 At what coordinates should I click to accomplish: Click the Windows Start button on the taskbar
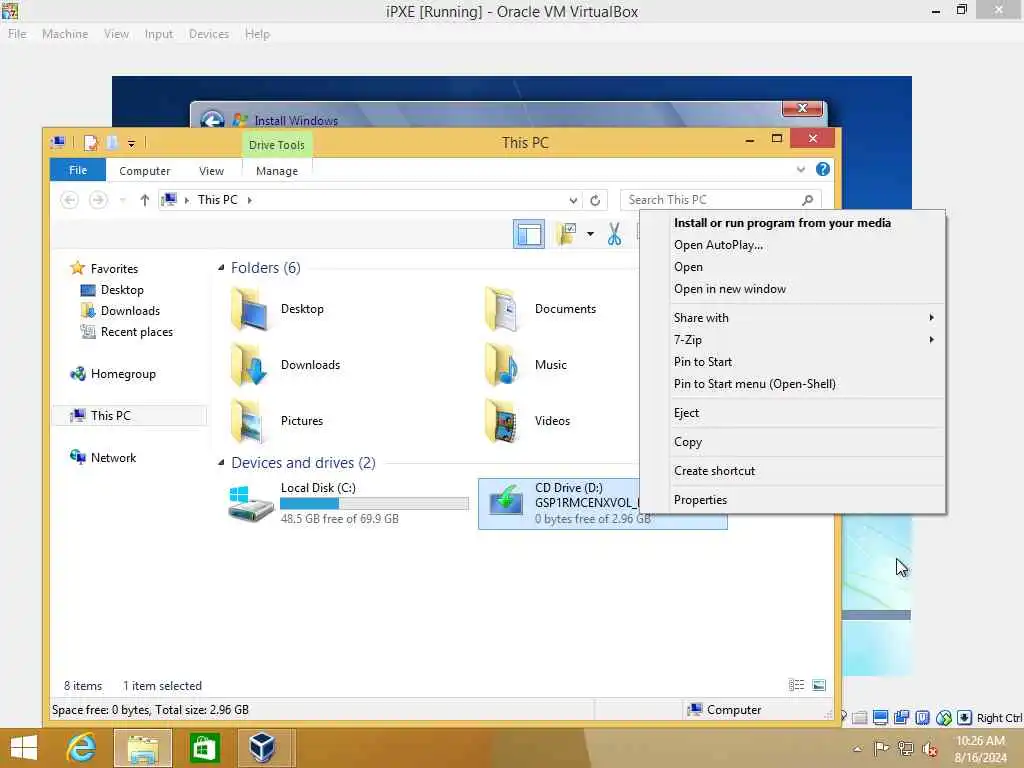click(x=24, y=748)
